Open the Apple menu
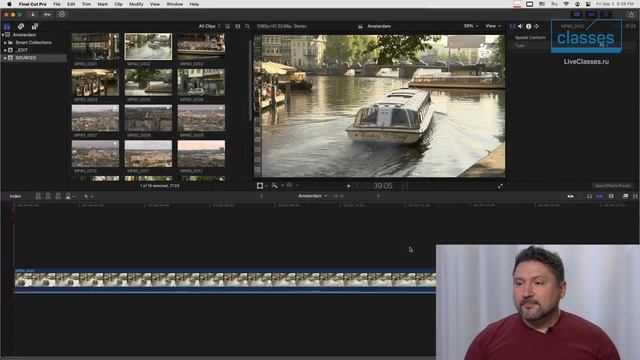 point(9,4)
